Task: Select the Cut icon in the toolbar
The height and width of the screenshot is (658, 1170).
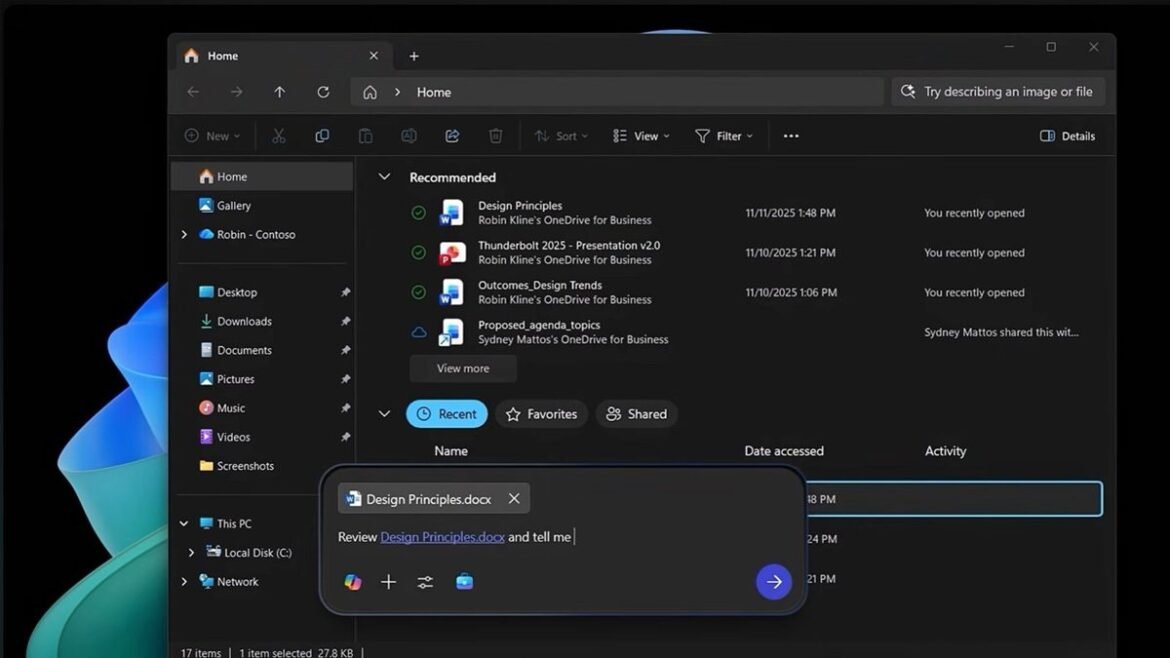Action: [x=279, y=135]
